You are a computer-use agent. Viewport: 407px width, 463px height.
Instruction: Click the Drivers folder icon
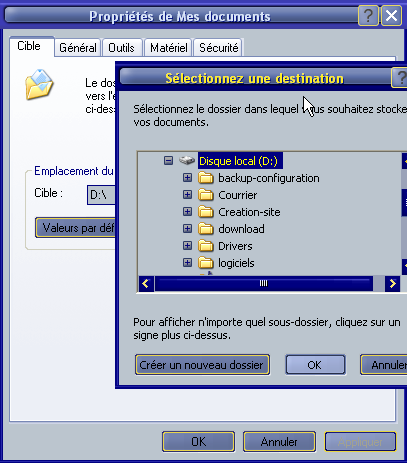pyautogui.click(x=206, y=246)
